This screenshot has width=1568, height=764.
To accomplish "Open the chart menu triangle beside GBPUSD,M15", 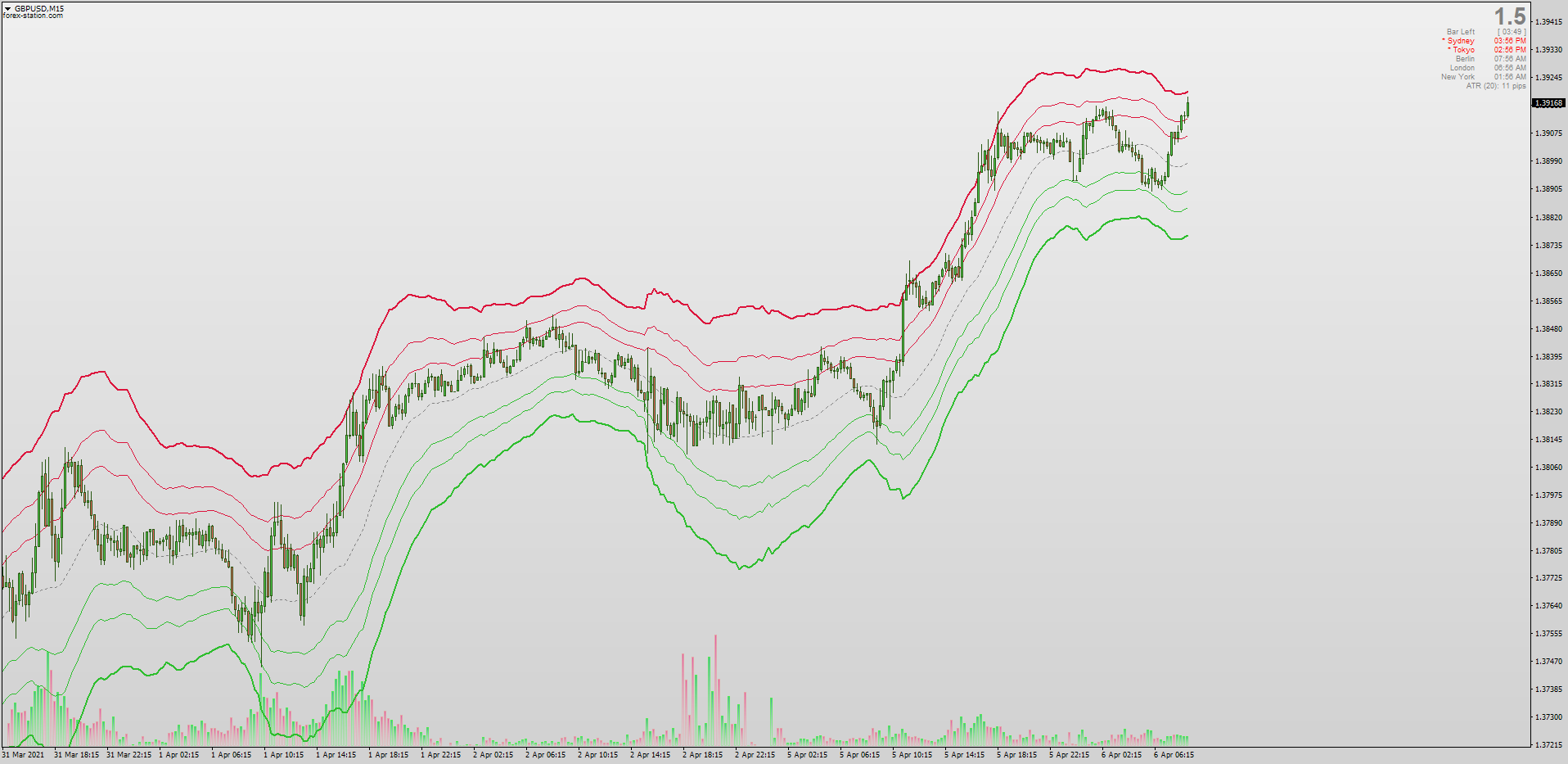I will point(7,9).
